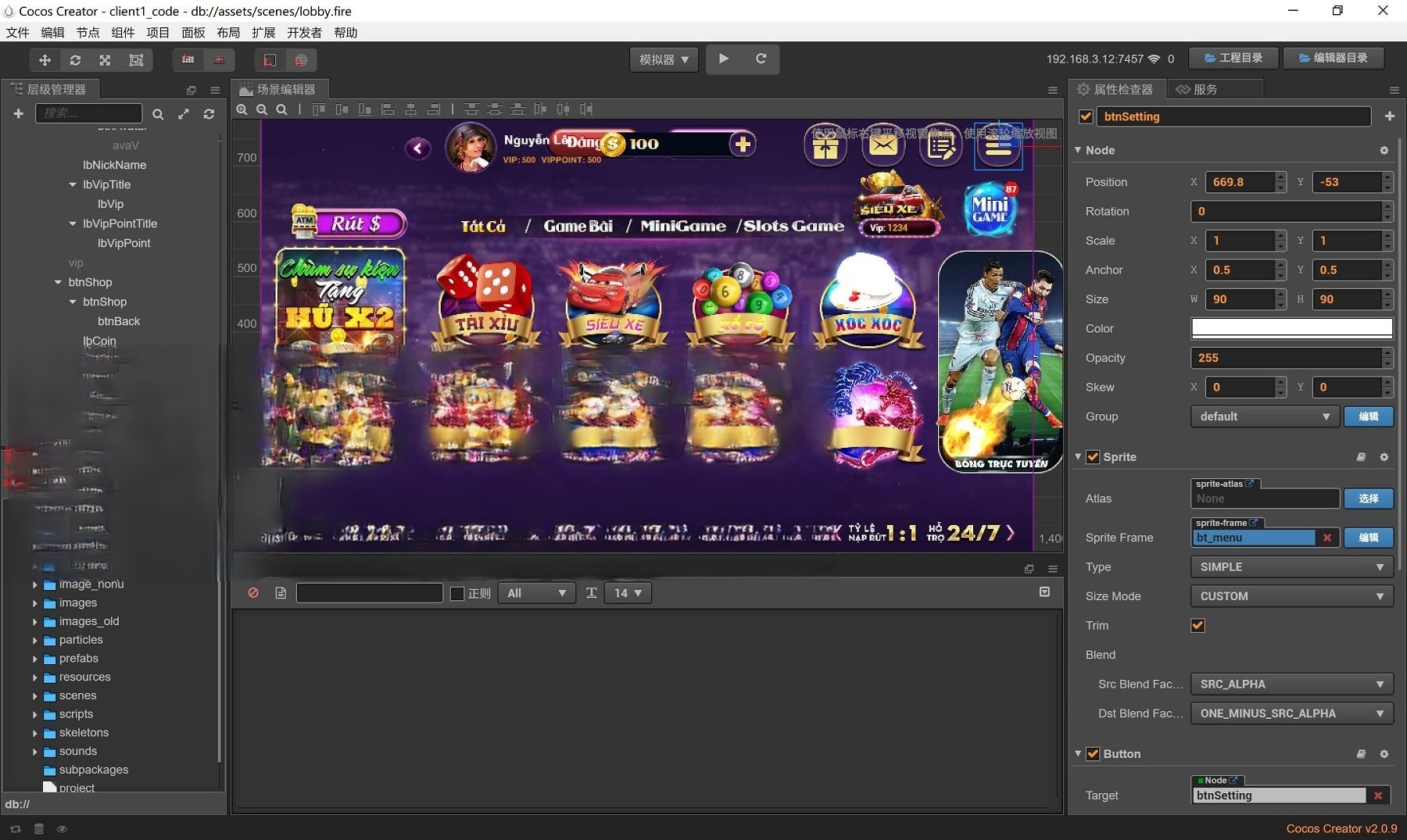Select lbNickName node in hierarchy
1407x840 pixels.
pos(114,165)
